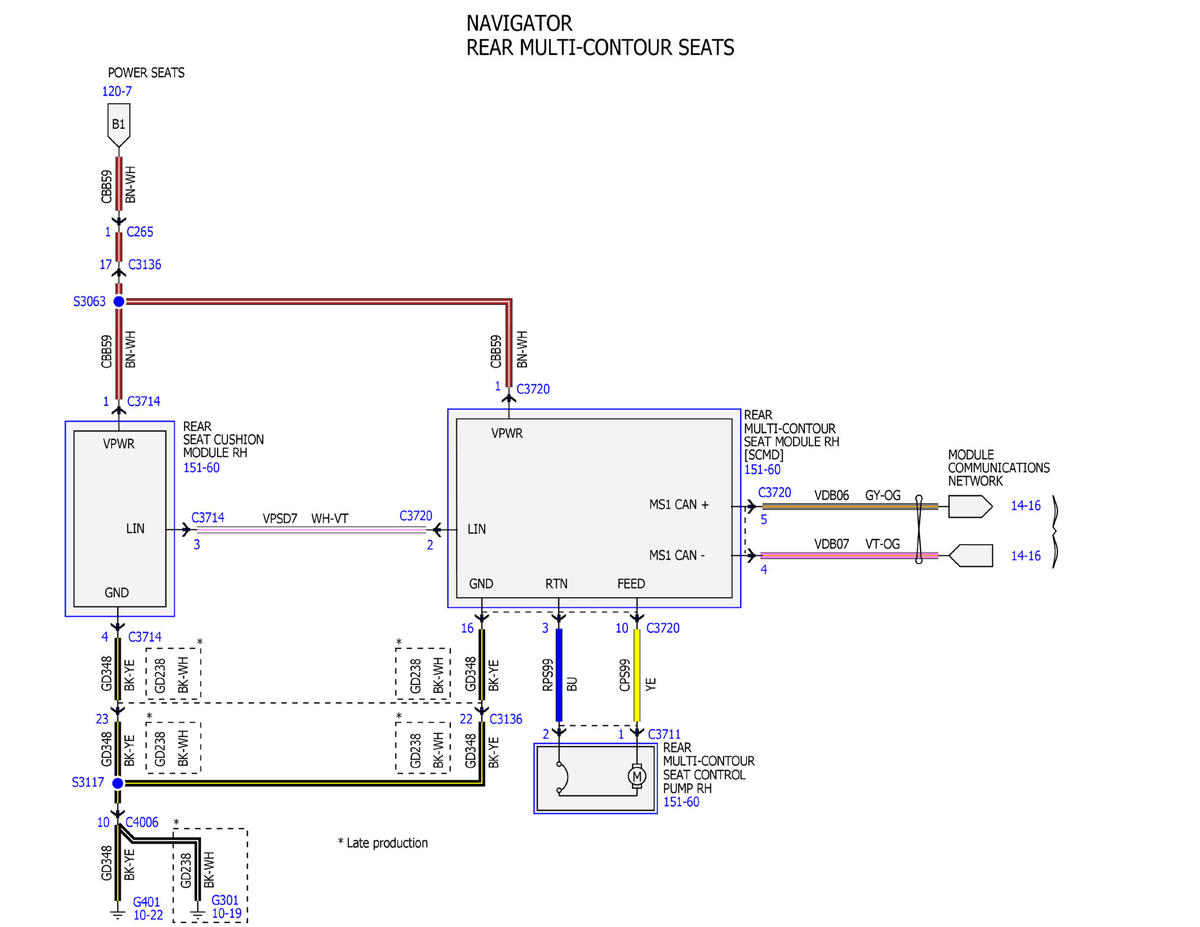1200x927 pixels.
Task: Click the LIN terminal in seat cushion module
Action: (135, 528)
